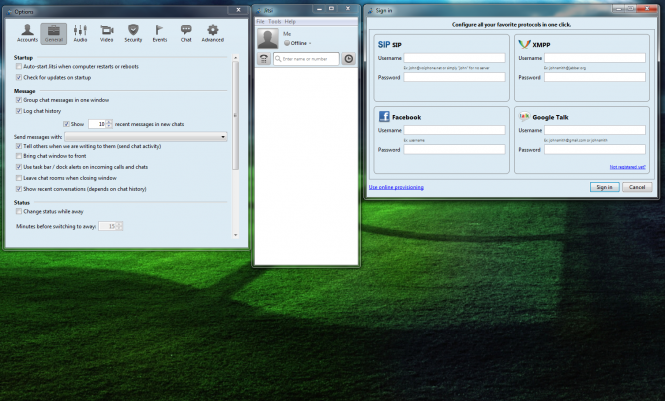Click the XMPP Password field
The image size is (665, 401).
595,77
